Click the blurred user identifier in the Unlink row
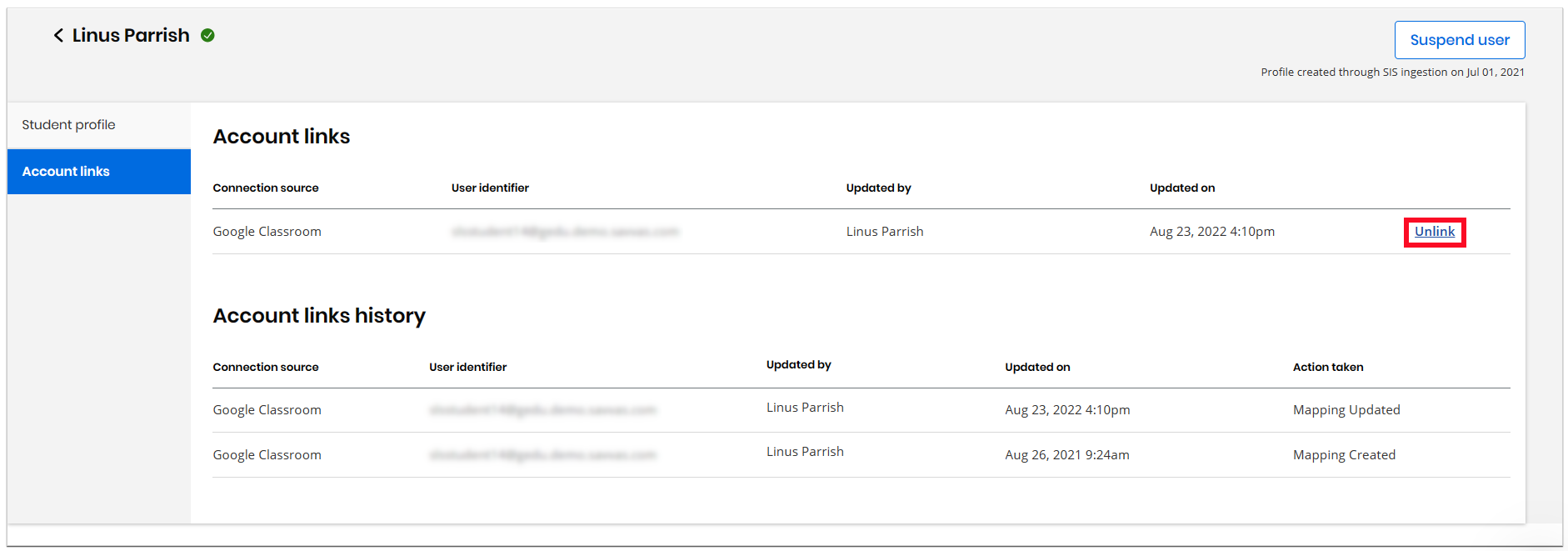The height and width of the screenshot is (551, 1568). click(565, 232)
